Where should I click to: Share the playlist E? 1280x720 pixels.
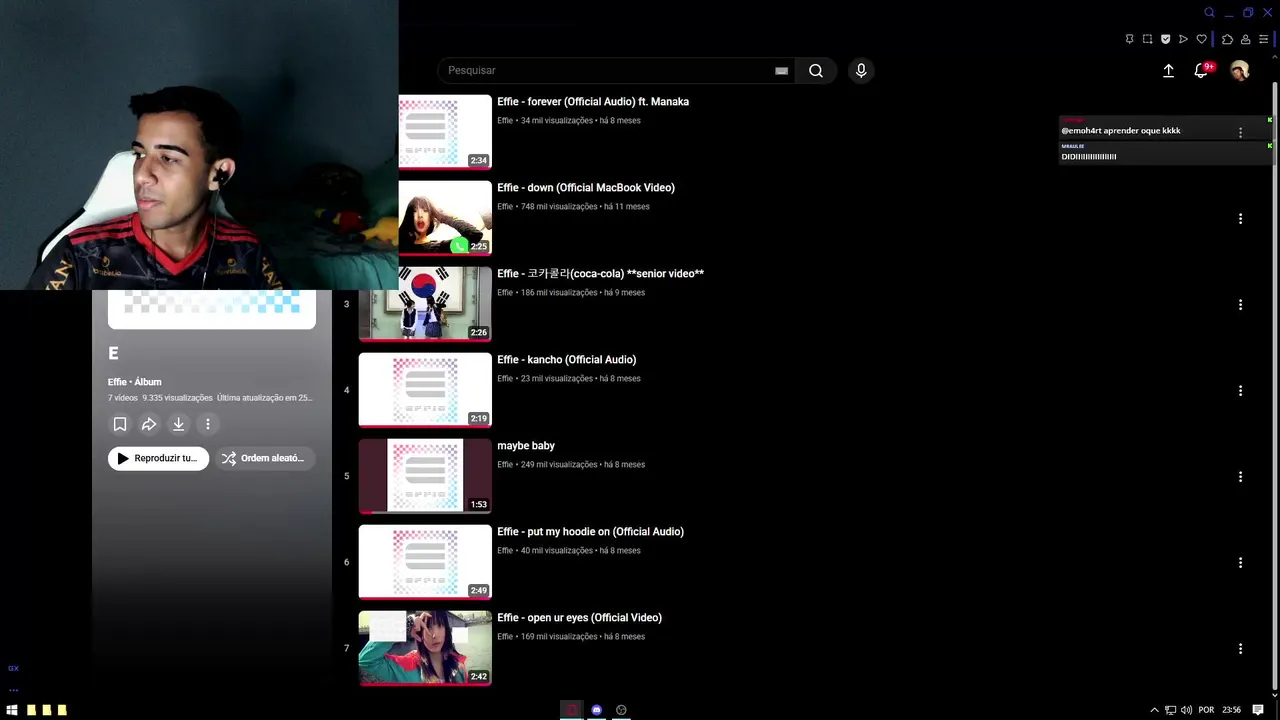(x=149, y=424)
